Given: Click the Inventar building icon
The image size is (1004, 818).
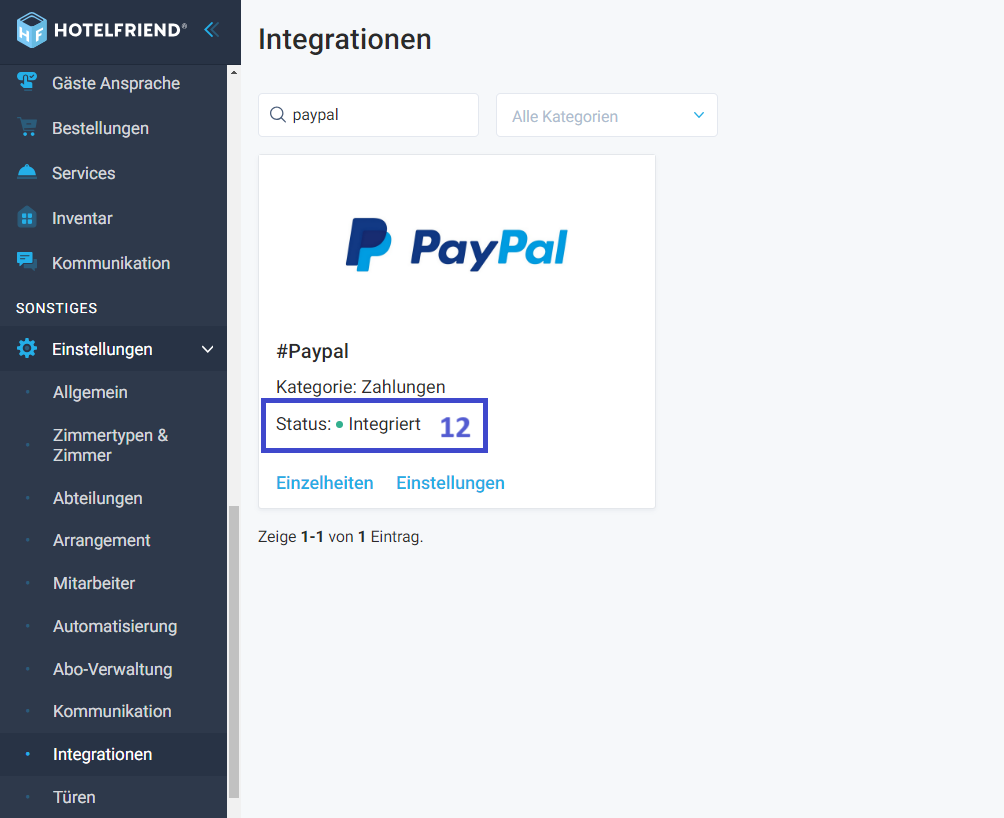Looking at the screenshot, I should tap(27, 218).
